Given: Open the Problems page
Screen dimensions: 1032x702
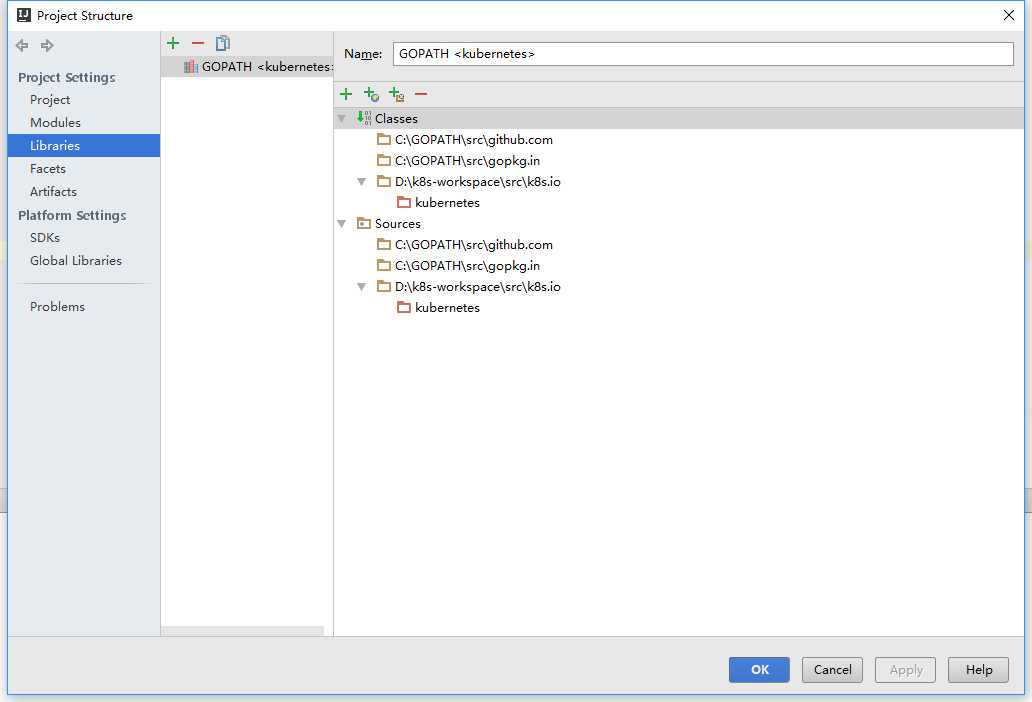Looking at the screenshot, I should pyautogui.click(x=57, y=307).
